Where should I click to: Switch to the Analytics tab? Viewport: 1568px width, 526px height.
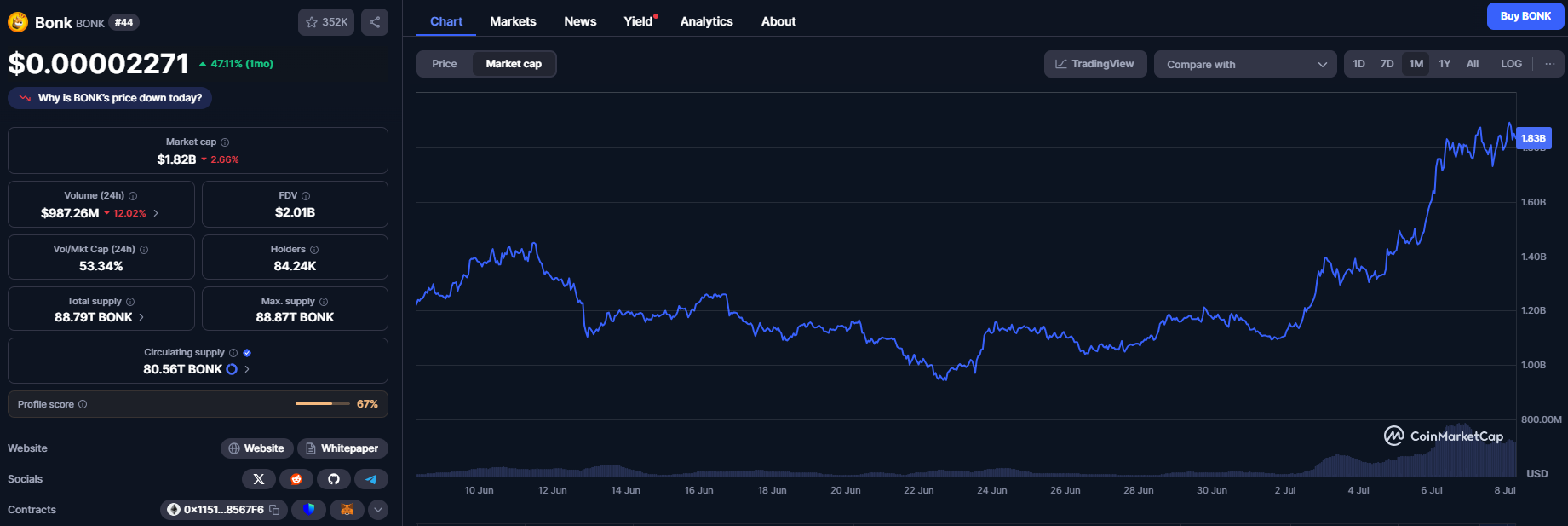(706, 21)
